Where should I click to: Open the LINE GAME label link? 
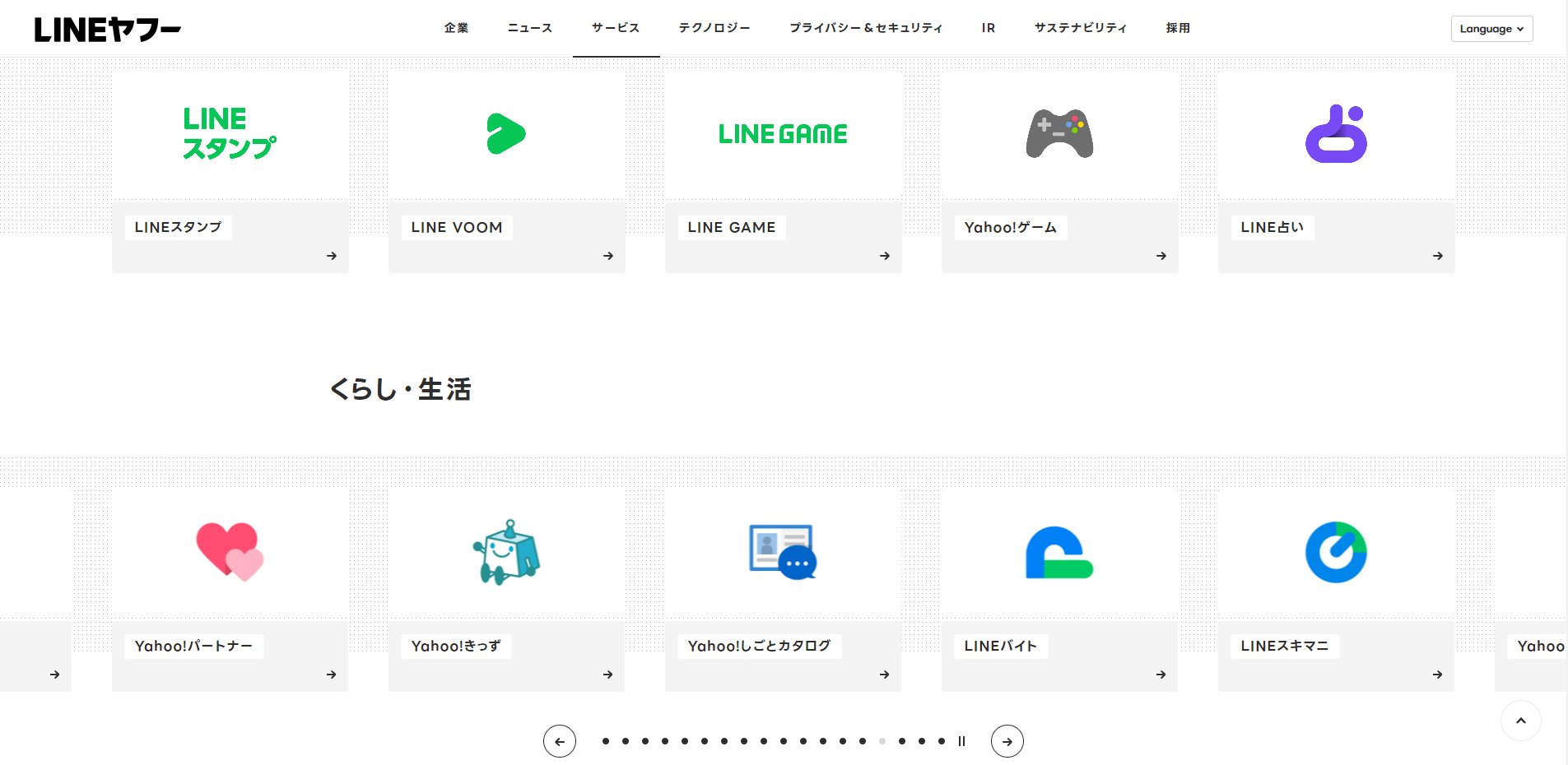pos(732,228)
